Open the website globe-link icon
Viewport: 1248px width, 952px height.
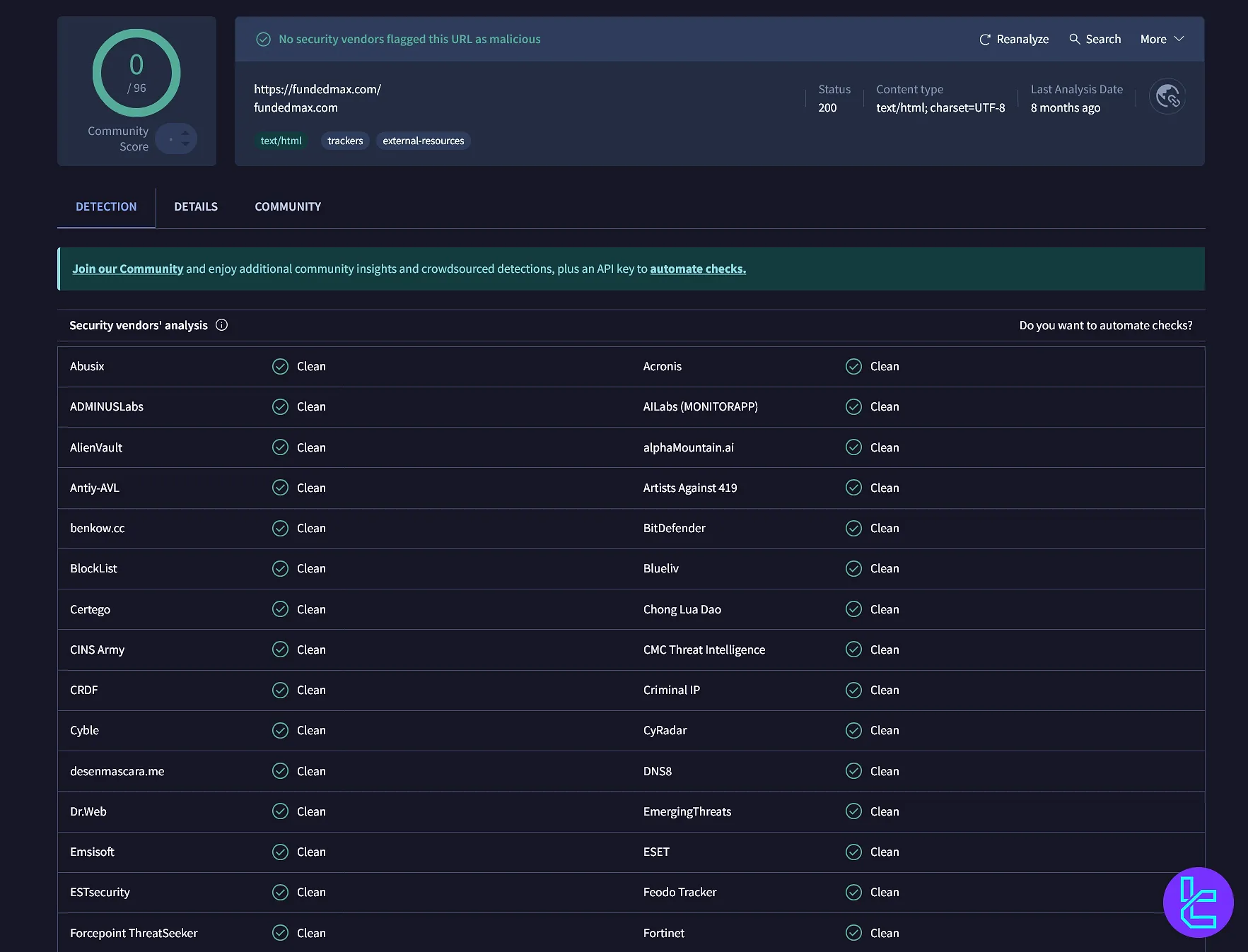(x=1167, y=96)
